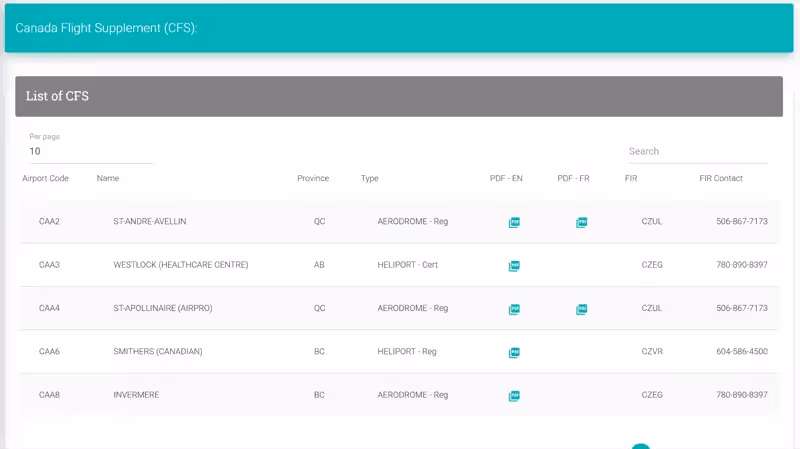
Task: Click the List of CFS header bar
Action: click(x=399, y=97)
